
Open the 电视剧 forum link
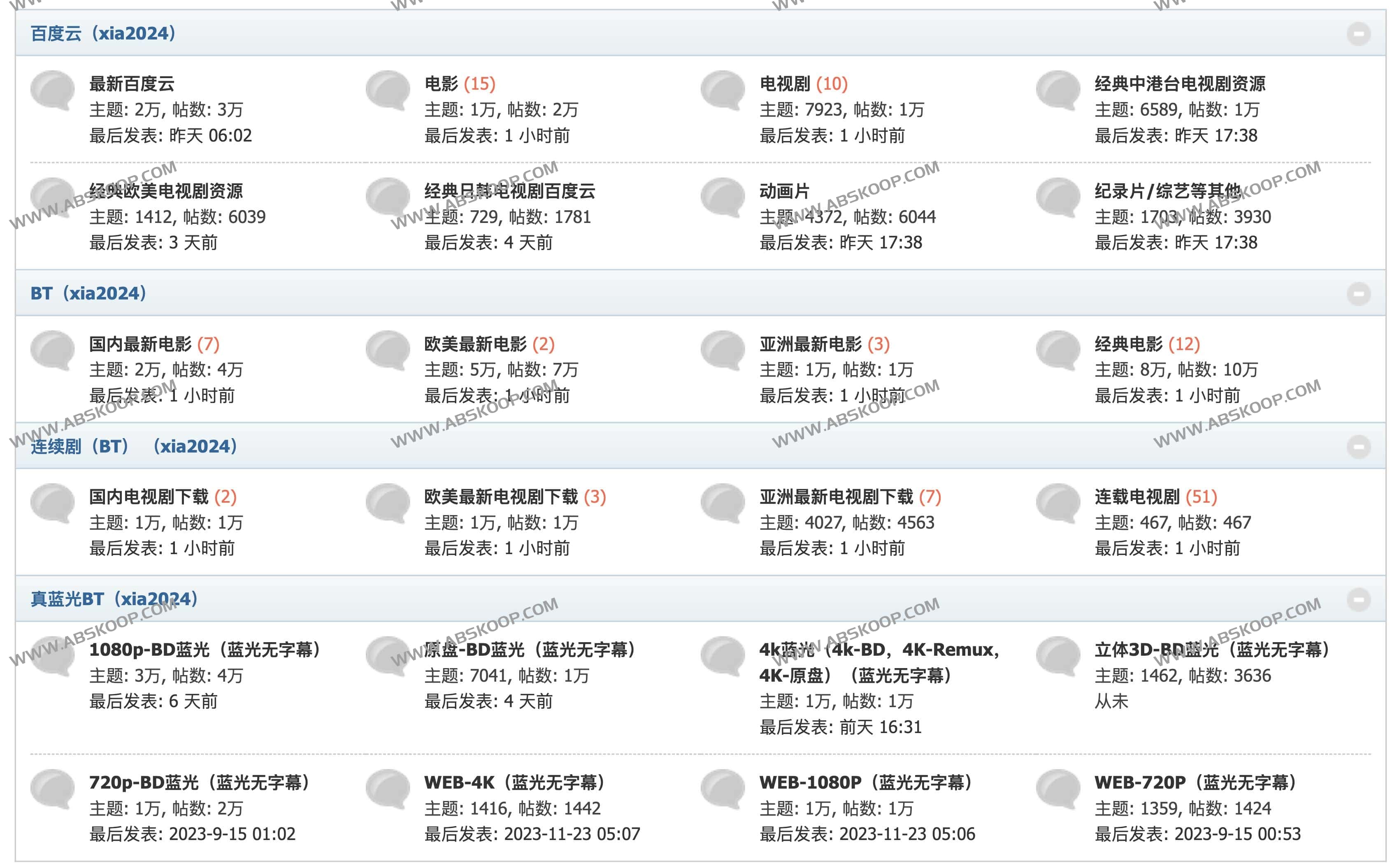(784, 84)
